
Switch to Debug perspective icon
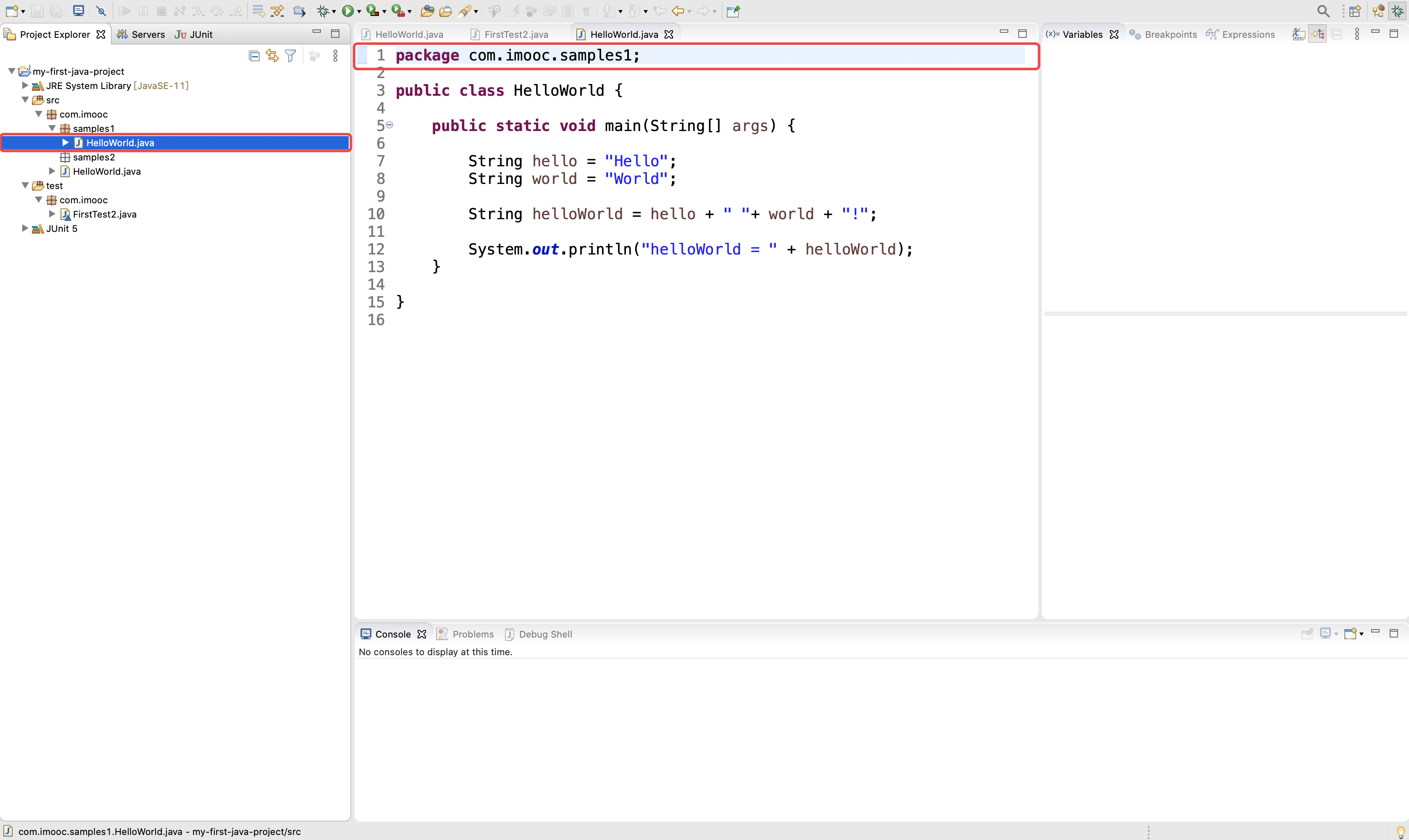pyautogui.click(x=1398, y=11)
